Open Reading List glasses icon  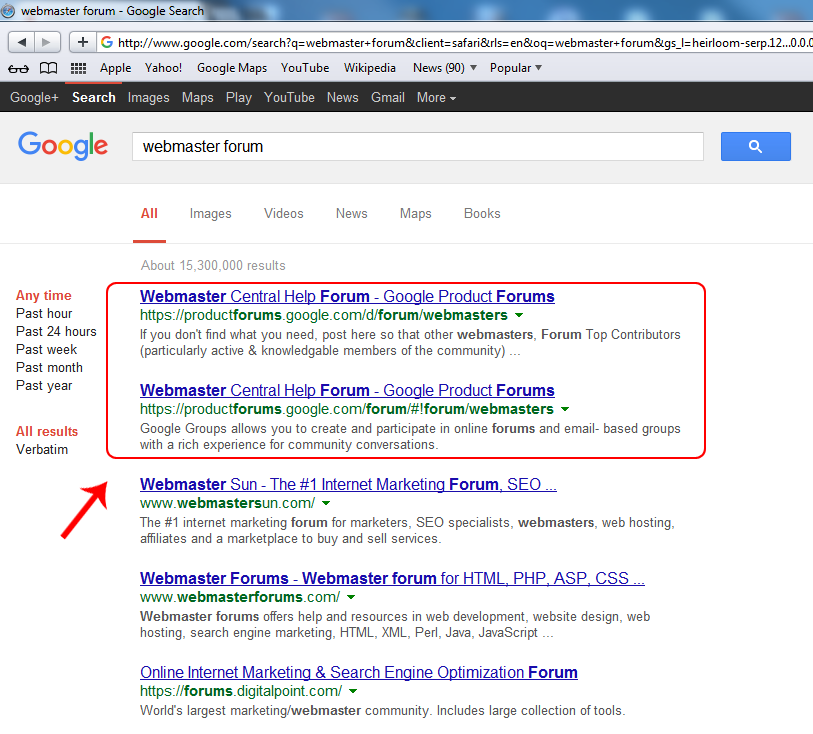pos(18,68)
